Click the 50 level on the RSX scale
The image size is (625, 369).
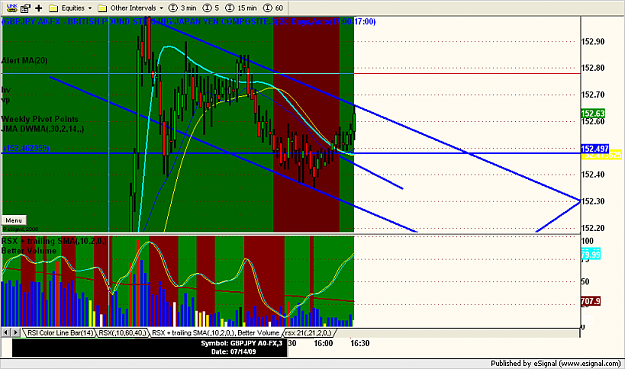click(x=585, y=282)
